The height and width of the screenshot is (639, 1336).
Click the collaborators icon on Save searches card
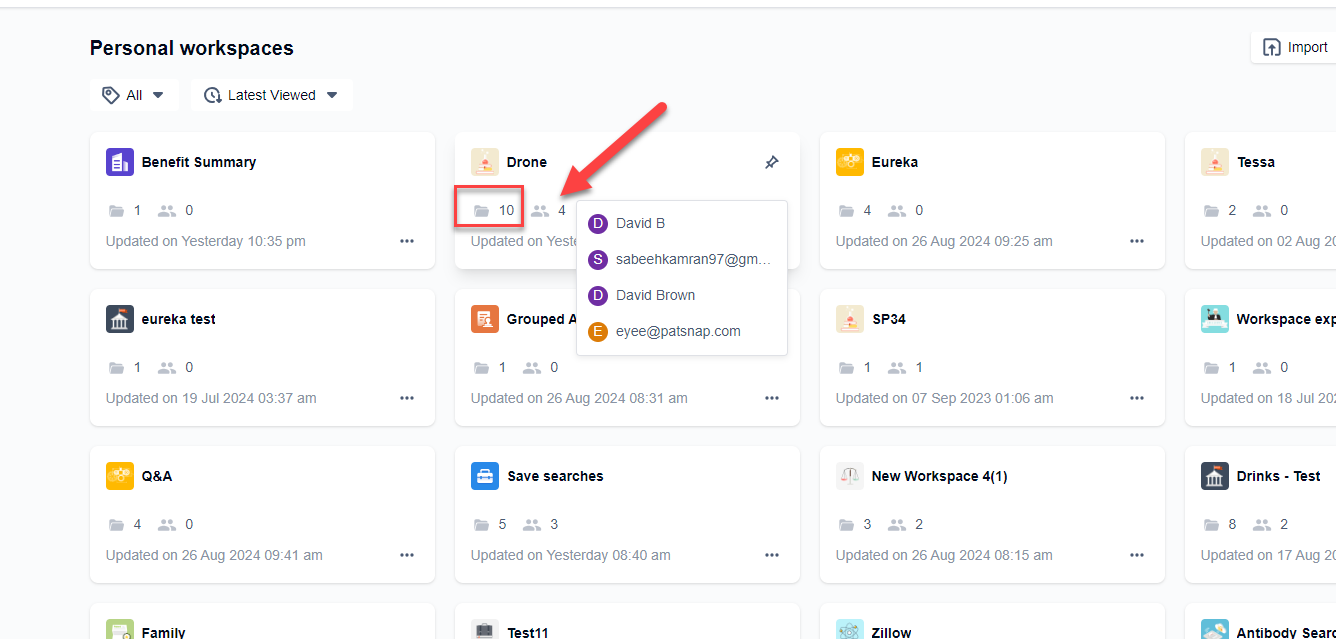coord(531,524)
